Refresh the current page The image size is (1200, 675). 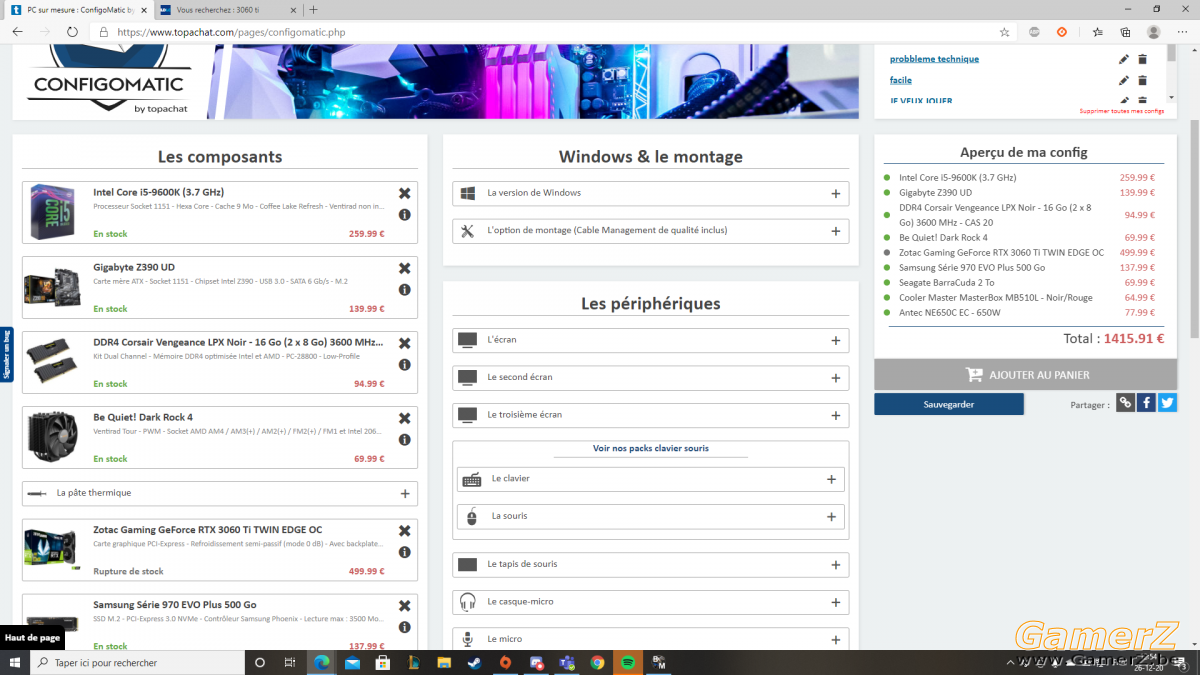72,32
